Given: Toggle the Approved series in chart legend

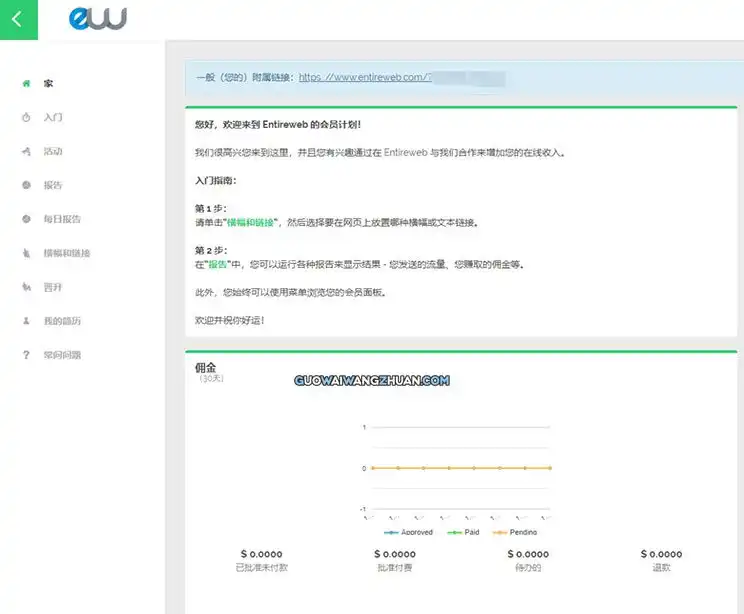Looking at the screenshot, I should 409,532.
